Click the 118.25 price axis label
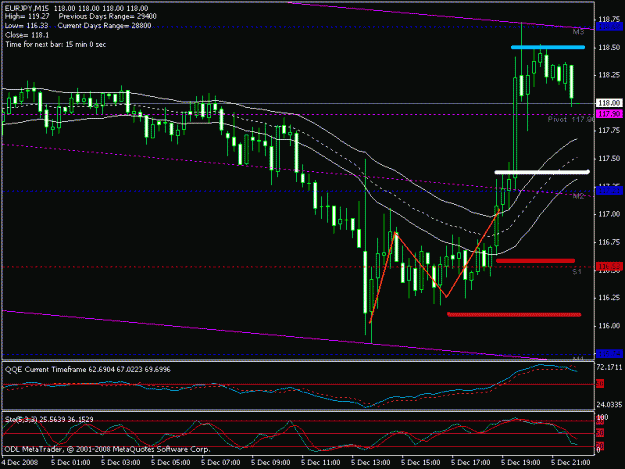The width and height of the screenshot is (625, 469). [609, 75]
